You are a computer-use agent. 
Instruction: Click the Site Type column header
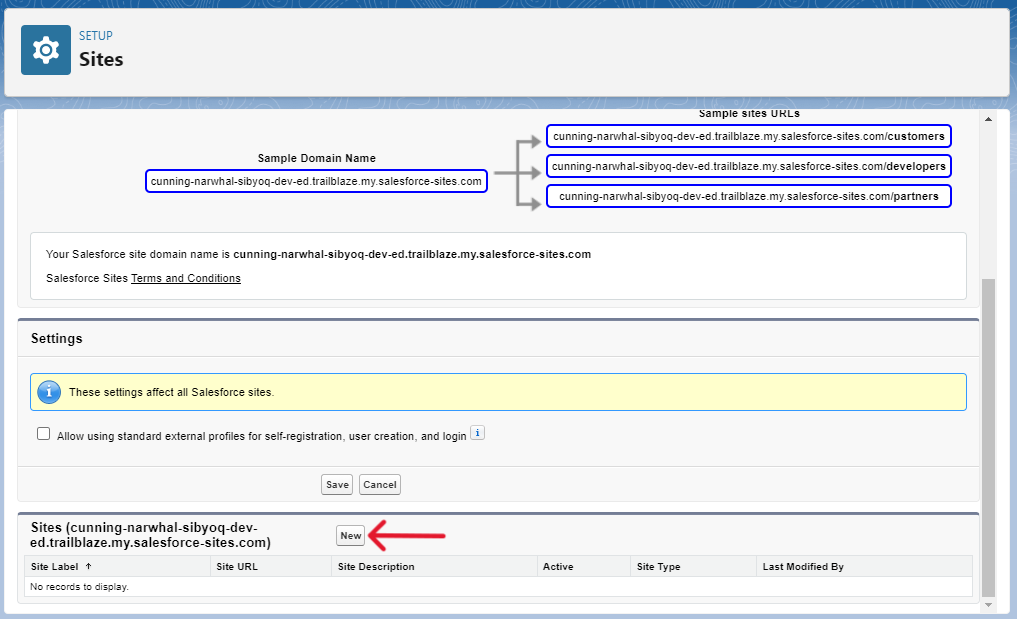point(658,566)
